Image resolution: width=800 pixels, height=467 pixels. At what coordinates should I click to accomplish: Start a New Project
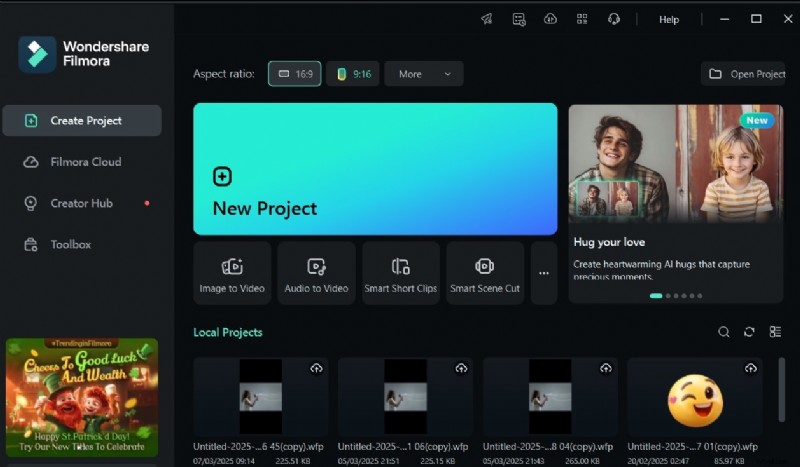[x=375, y=169]
